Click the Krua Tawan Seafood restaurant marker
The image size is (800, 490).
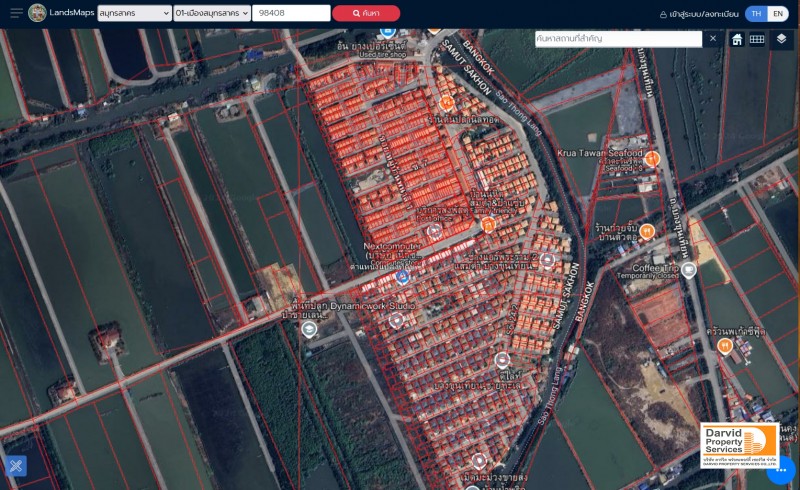coord(652,158)
